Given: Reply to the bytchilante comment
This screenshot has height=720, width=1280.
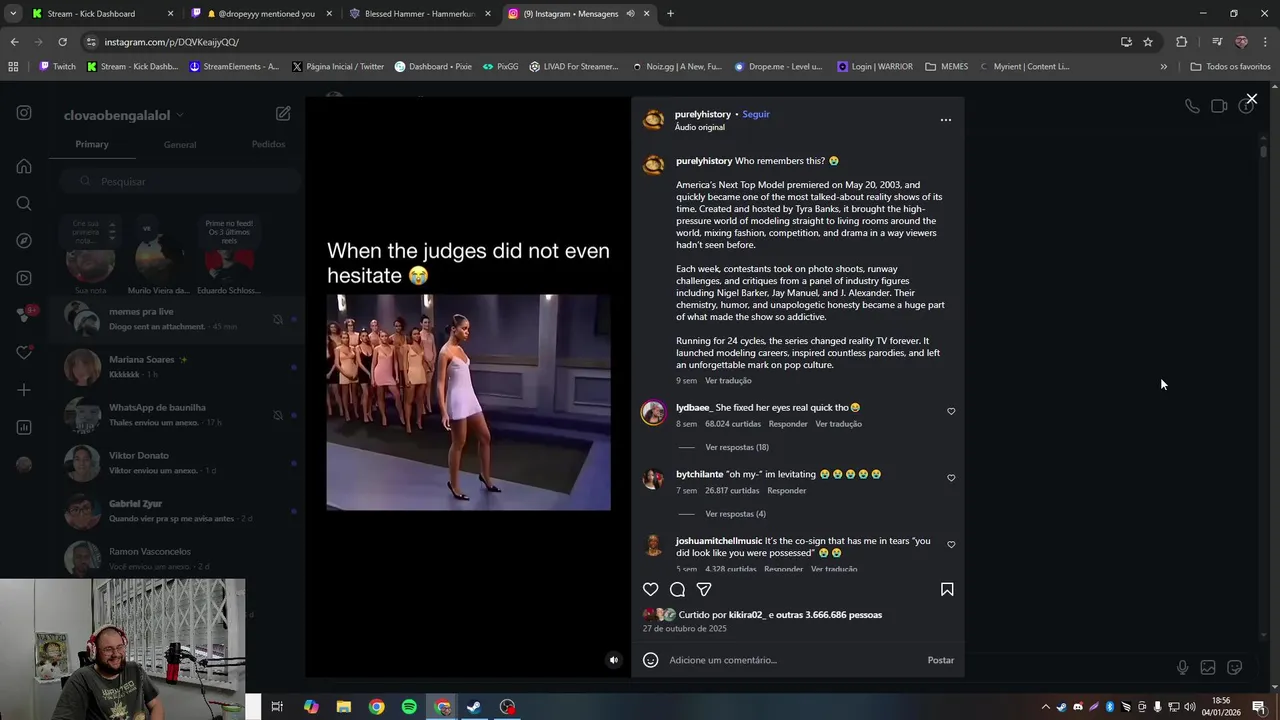Looking at the screenshot, I should point(786,491).
